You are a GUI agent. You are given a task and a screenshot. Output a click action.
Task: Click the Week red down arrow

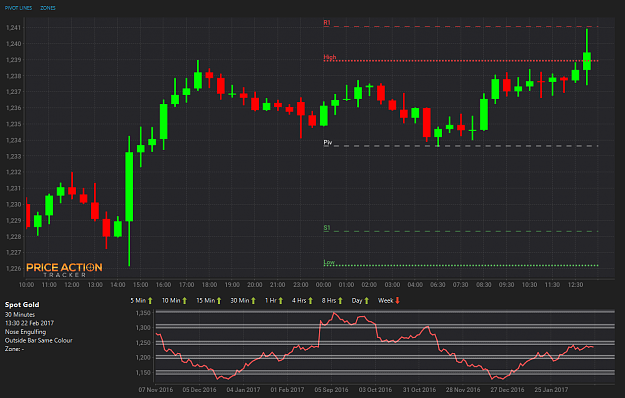click(x=397, y=301)
